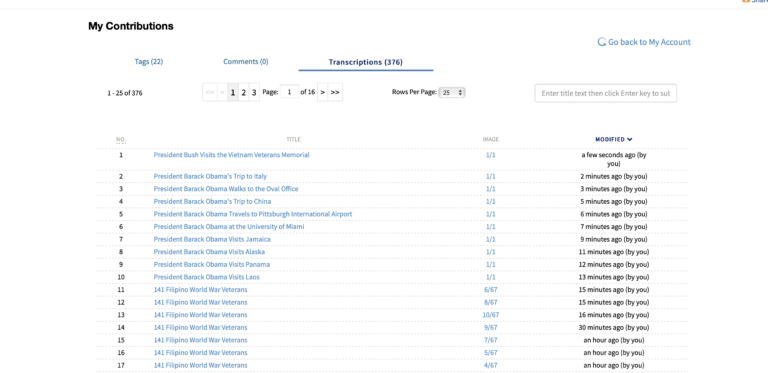Open President Barack Obama Walks to the Oval Office
This screenshot has height=373, width=768.
pos(226,189)
